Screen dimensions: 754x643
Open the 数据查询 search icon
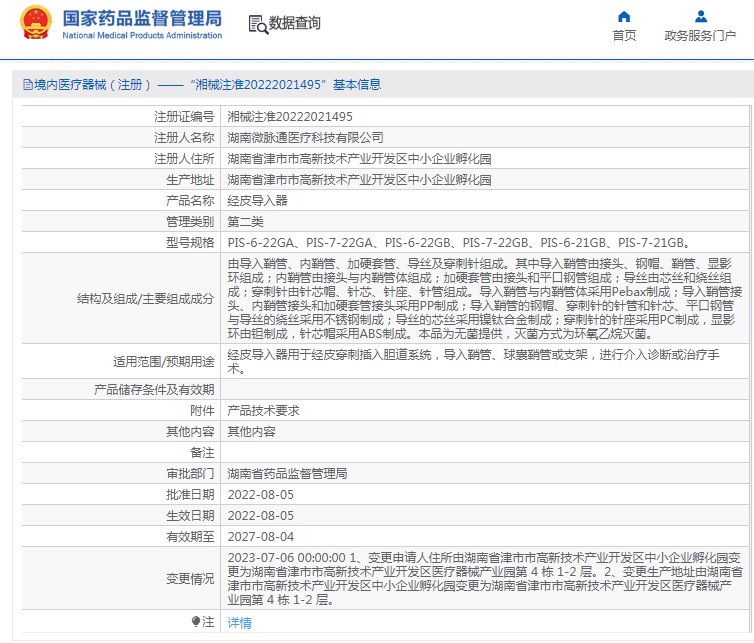[x=258, y=24]
